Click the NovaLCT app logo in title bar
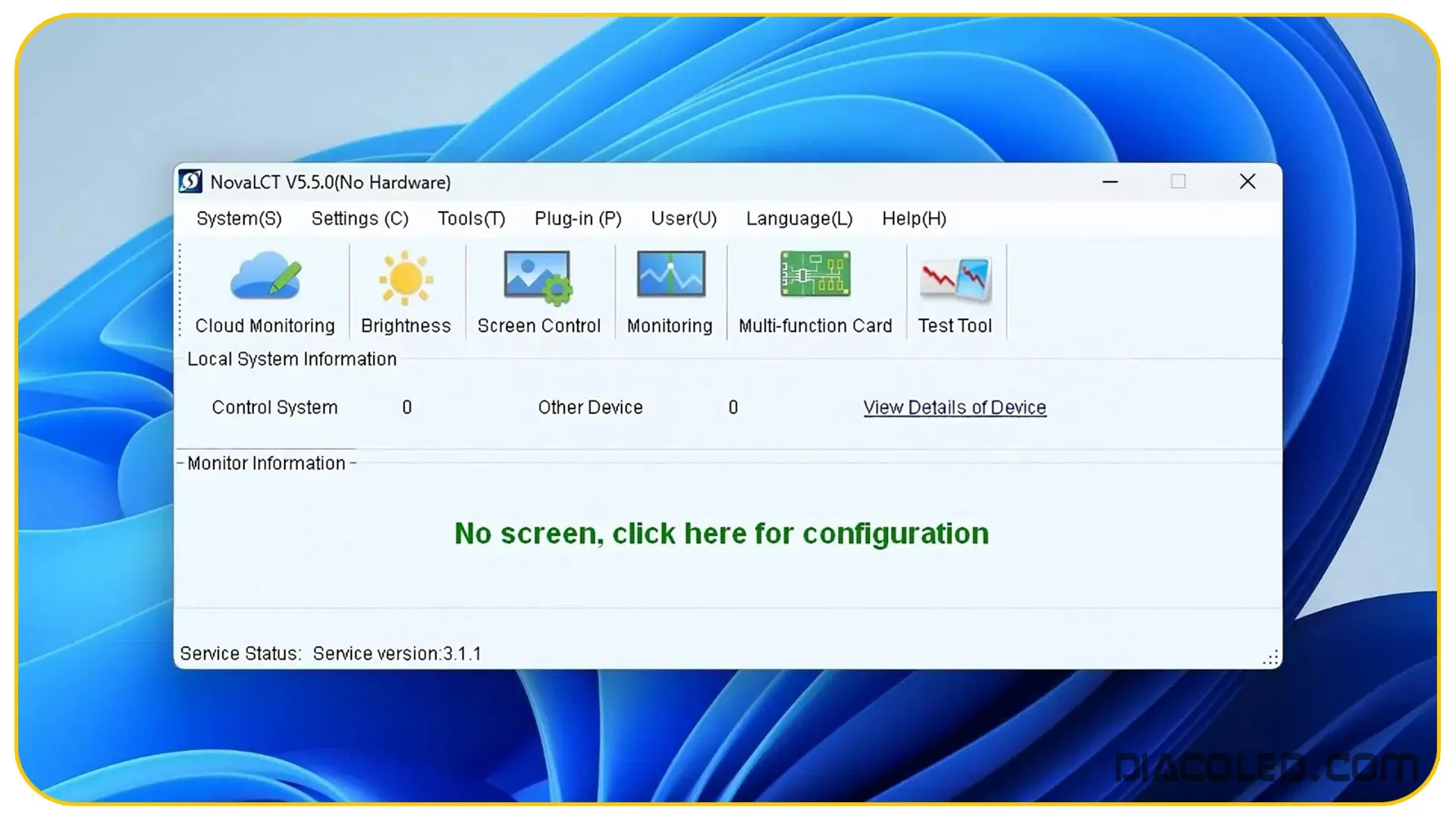 pyautogui.click(x=190, y=181)
